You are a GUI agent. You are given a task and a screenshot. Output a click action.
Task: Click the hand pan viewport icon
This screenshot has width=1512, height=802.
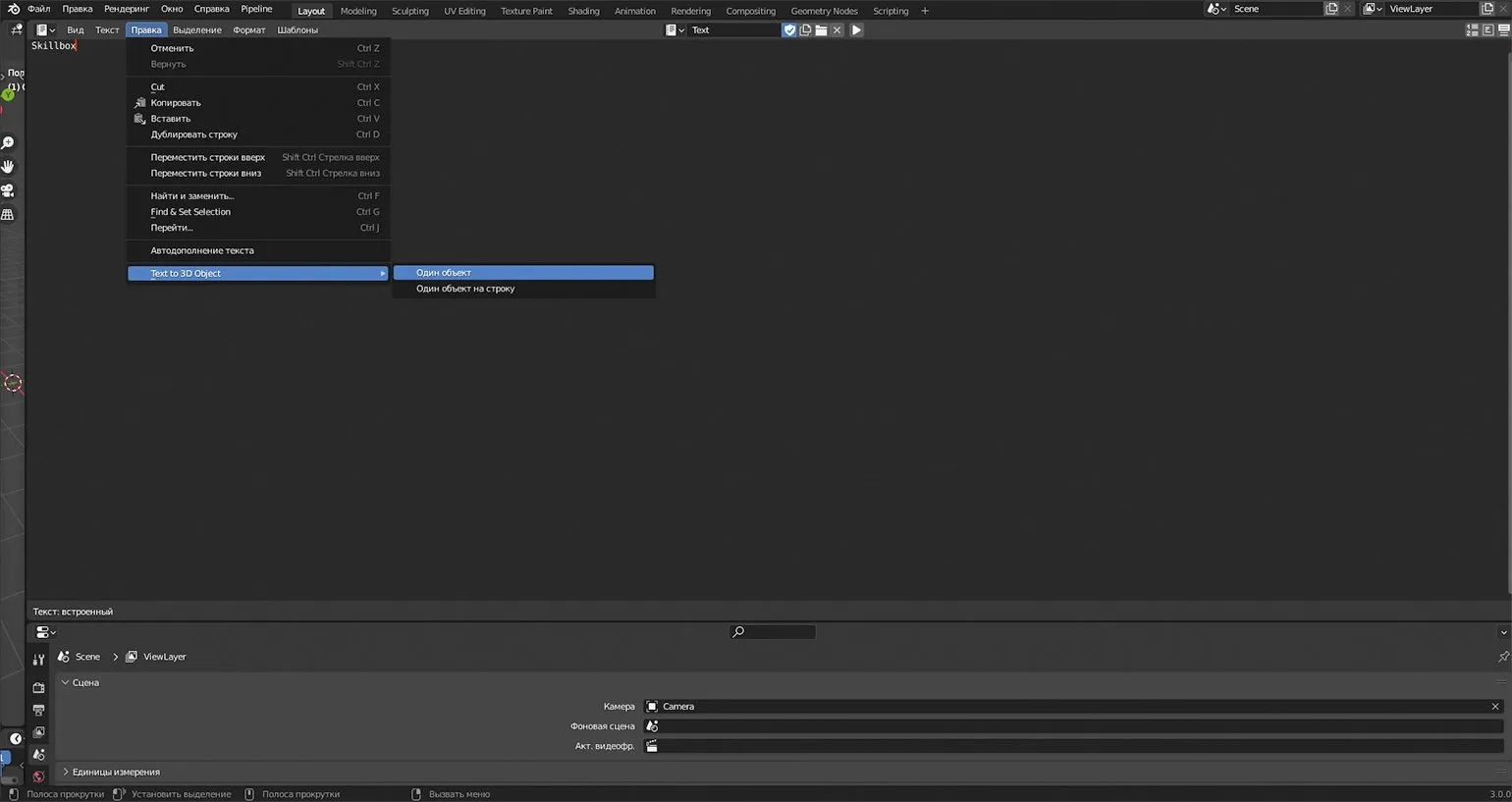[8, 167]
